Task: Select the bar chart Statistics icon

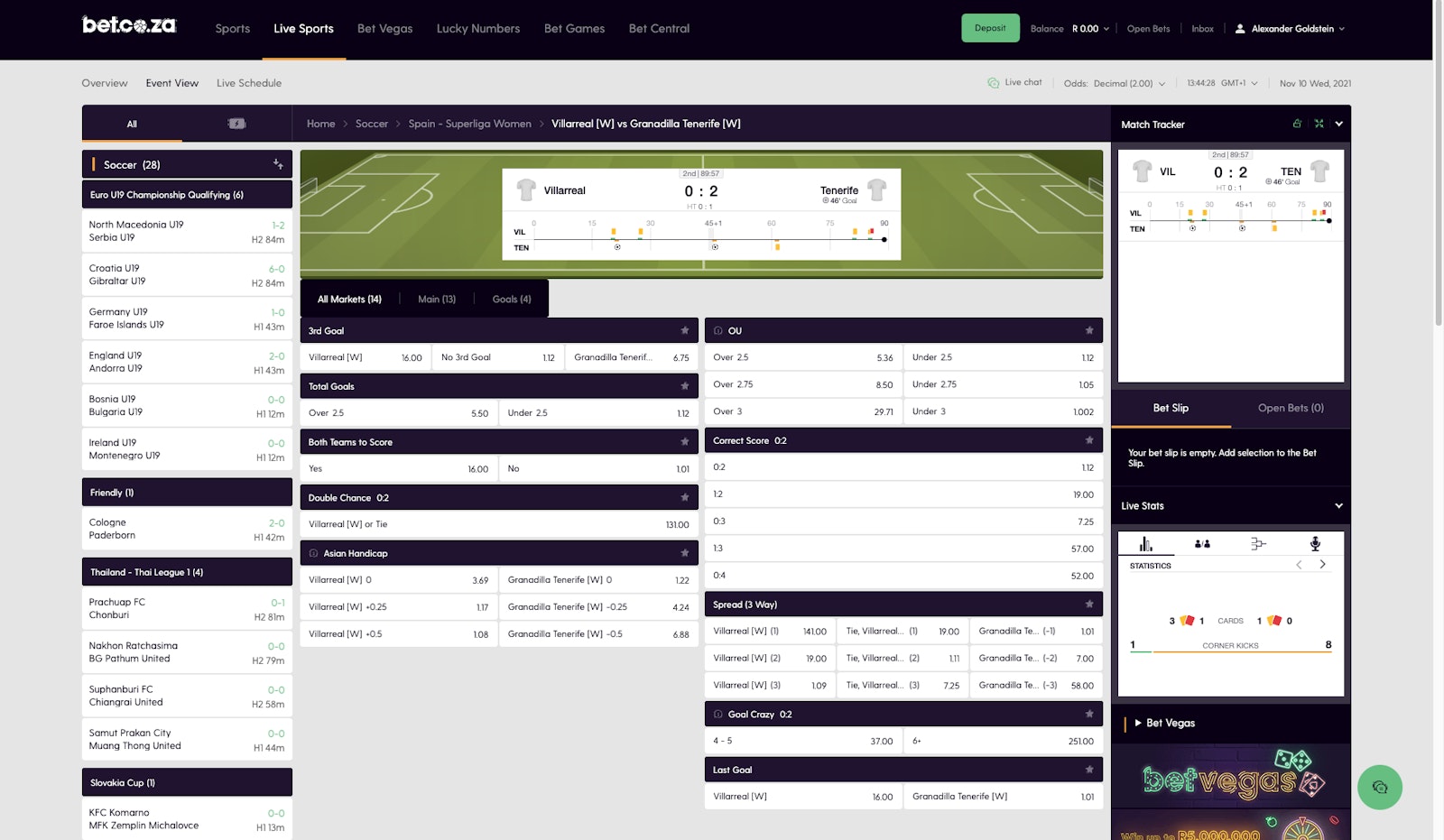Action: pyautogui.click(x=1144, y=543)
